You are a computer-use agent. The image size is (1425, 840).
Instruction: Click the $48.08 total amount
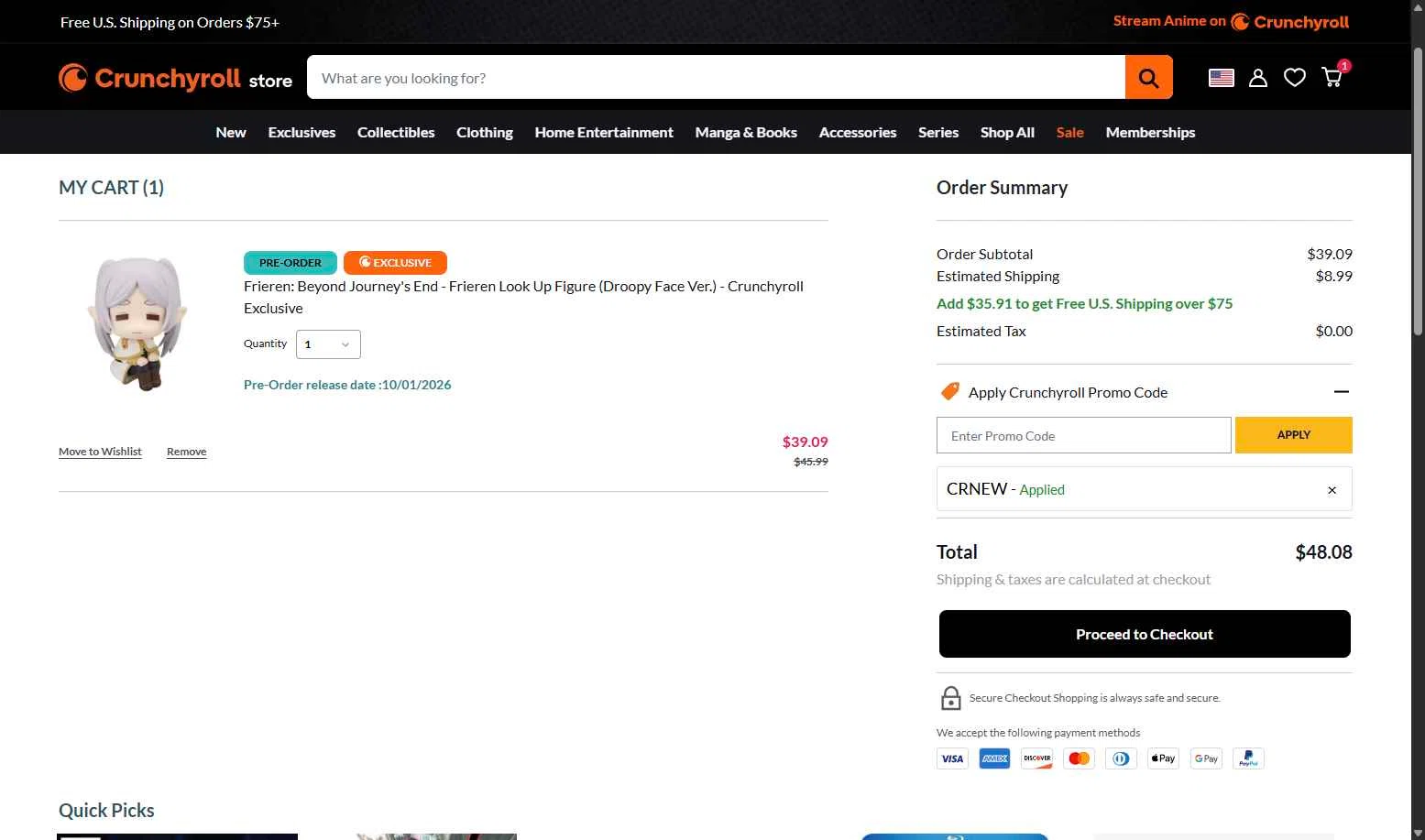click(x=1323, y=552)
